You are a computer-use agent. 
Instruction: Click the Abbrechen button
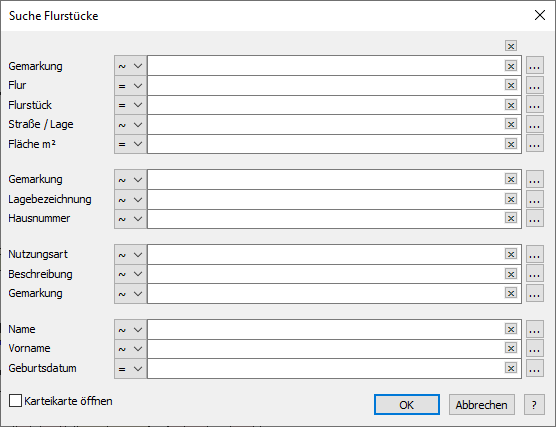pos(482,405)
